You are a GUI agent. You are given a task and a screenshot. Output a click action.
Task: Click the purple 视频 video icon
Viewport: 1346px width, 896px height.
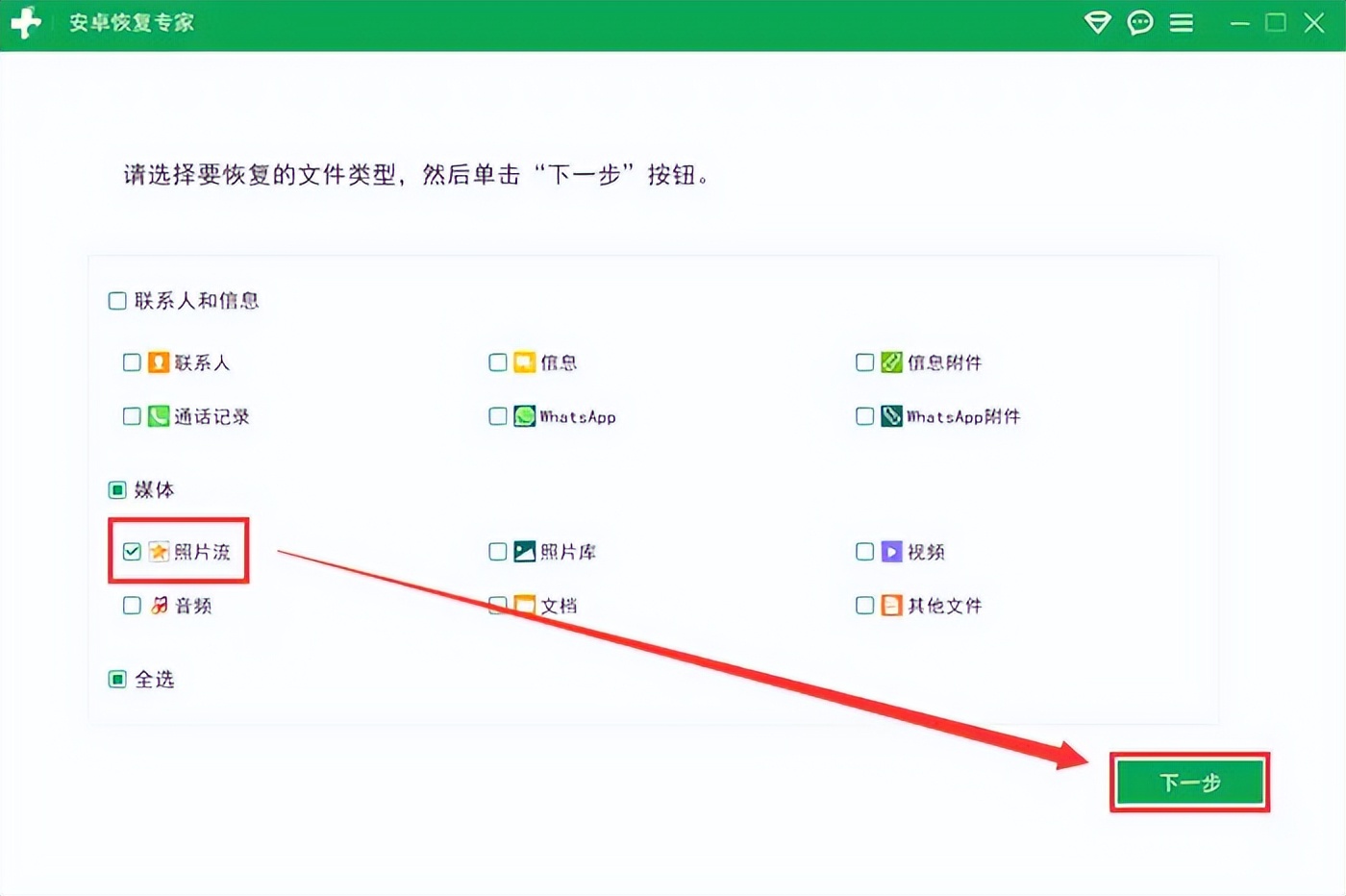click(x=891, y=552)
